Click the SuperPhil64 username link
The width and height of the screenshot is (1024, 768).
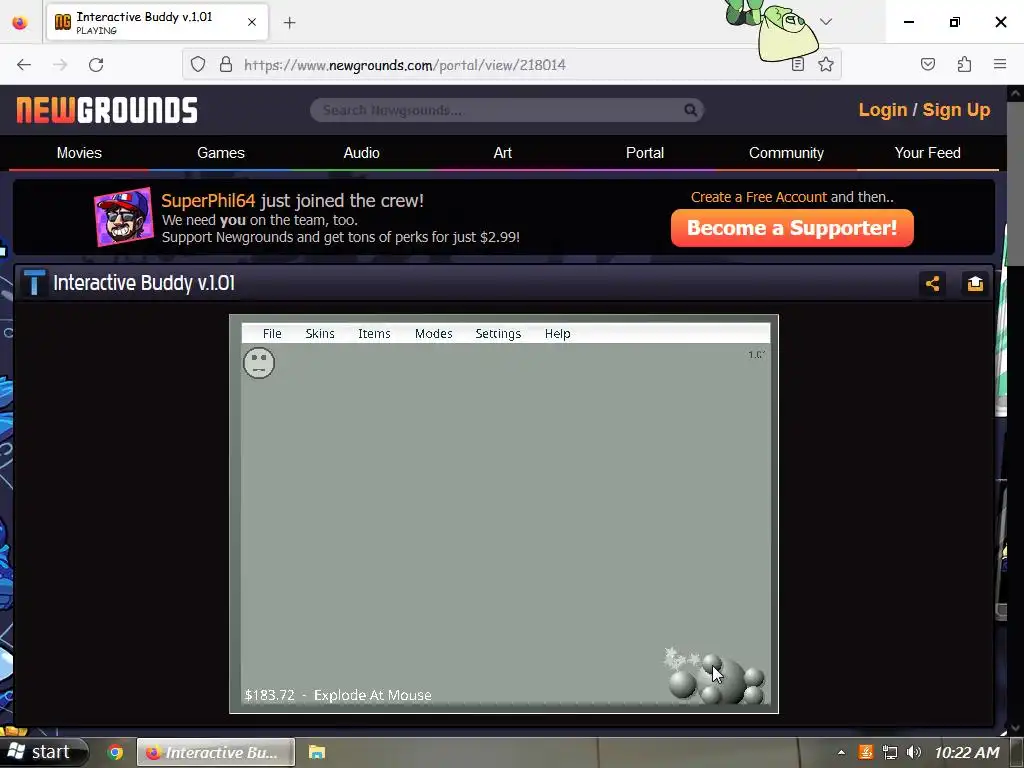208,200
